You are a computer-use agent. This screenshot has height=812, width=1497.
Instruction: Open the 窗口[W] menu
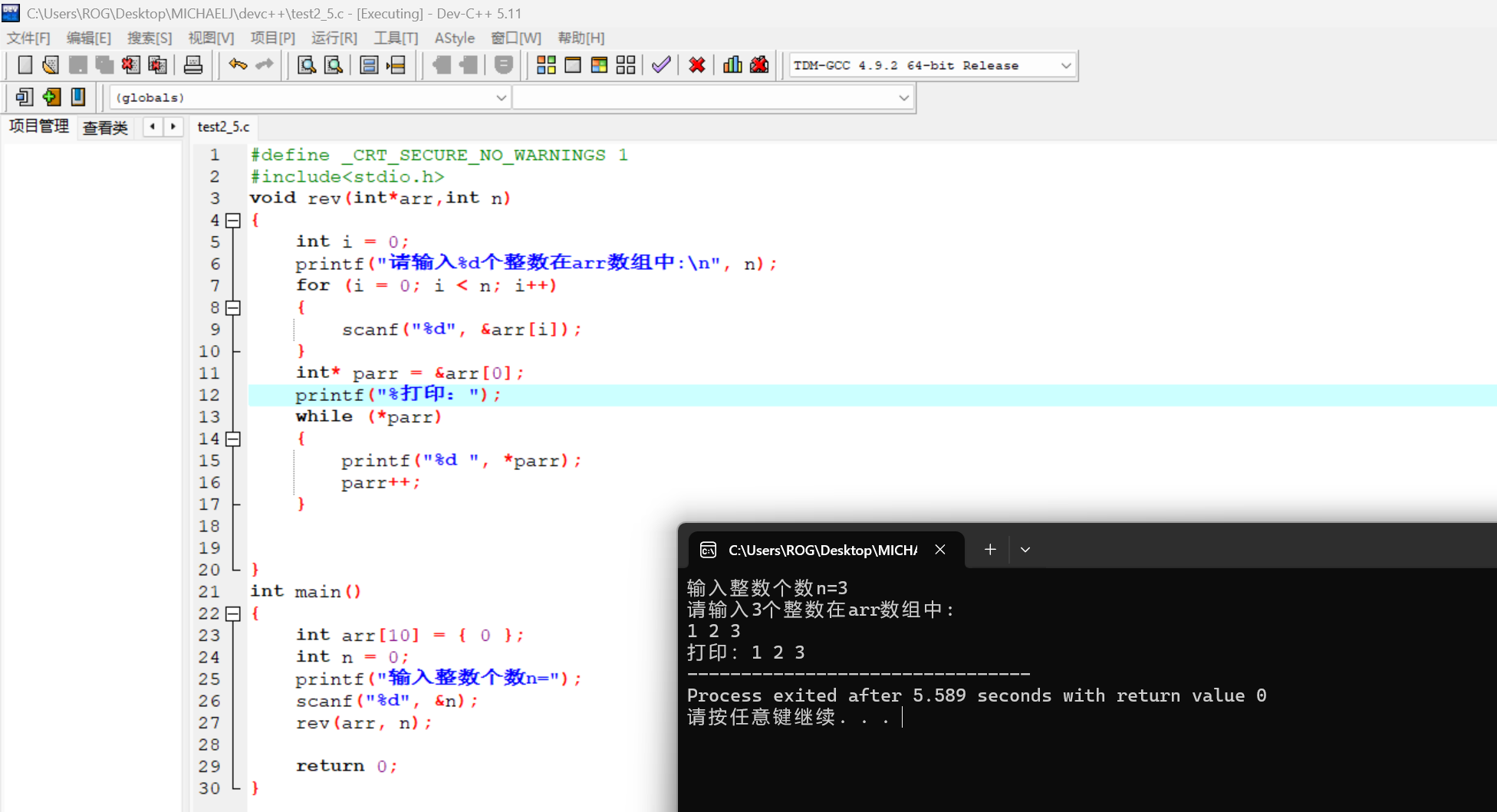(x=516, y=38)
